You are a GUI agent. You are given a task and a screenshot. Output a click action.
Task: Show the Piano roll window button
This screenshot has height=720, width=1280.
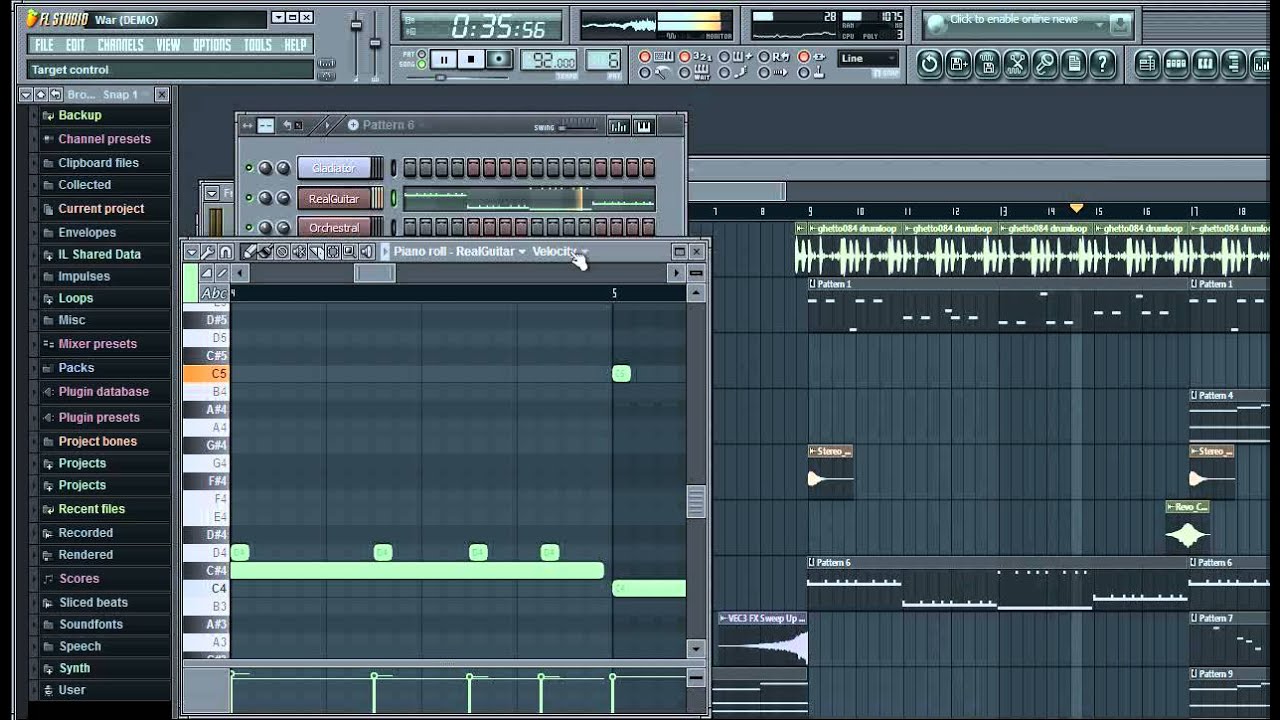(1205, 64)
